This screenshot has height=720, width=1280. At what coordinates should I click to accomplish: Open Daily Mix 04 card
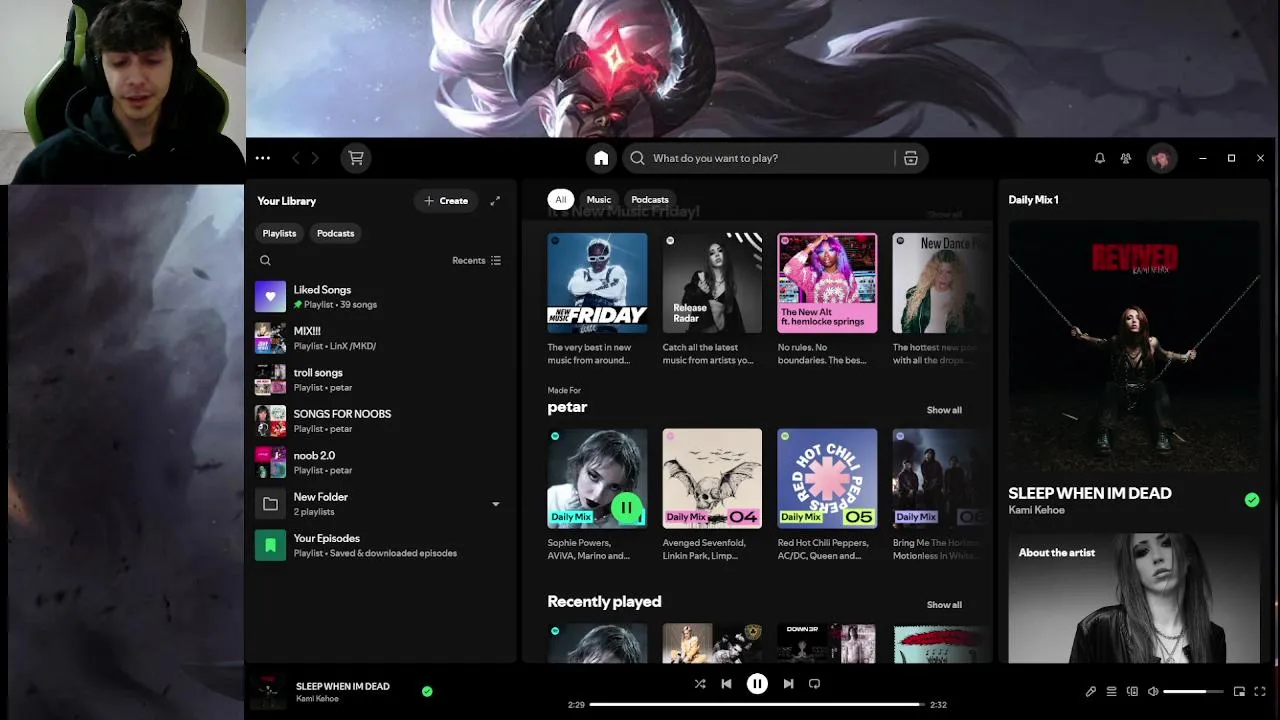pos(712,495)
